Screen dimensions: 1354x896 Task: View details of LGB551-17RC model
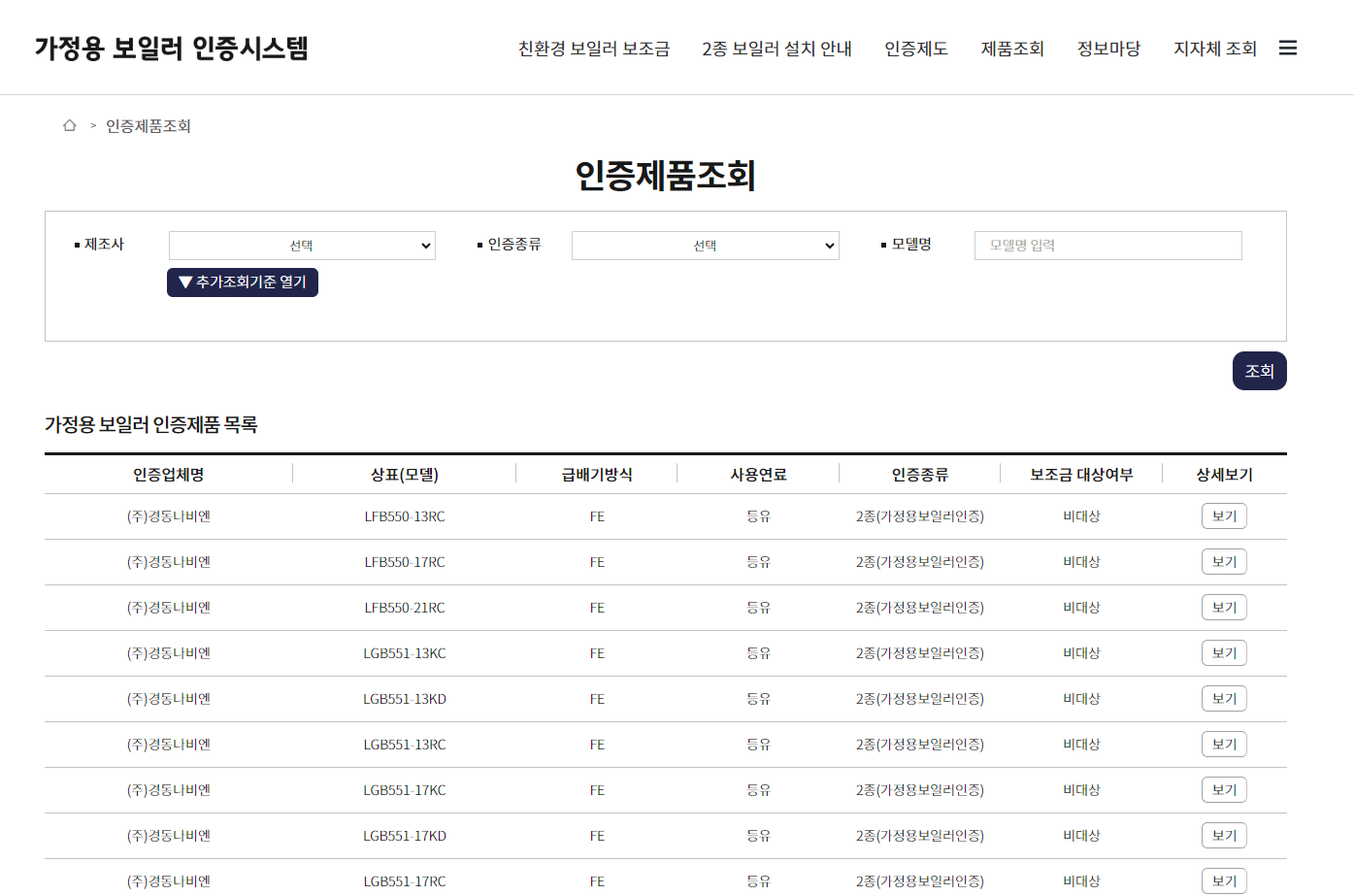[x=1224, y=880]
